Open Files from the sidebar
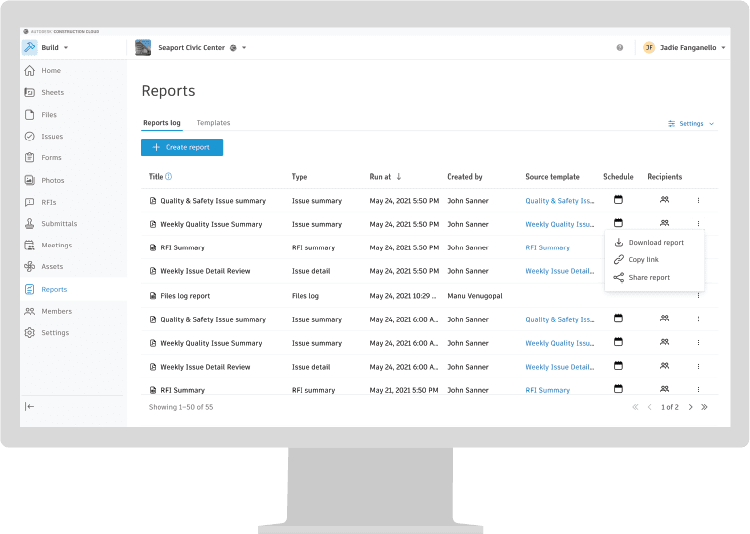The height and width of the screenshot is (534, 750). (x=49, y=115)
